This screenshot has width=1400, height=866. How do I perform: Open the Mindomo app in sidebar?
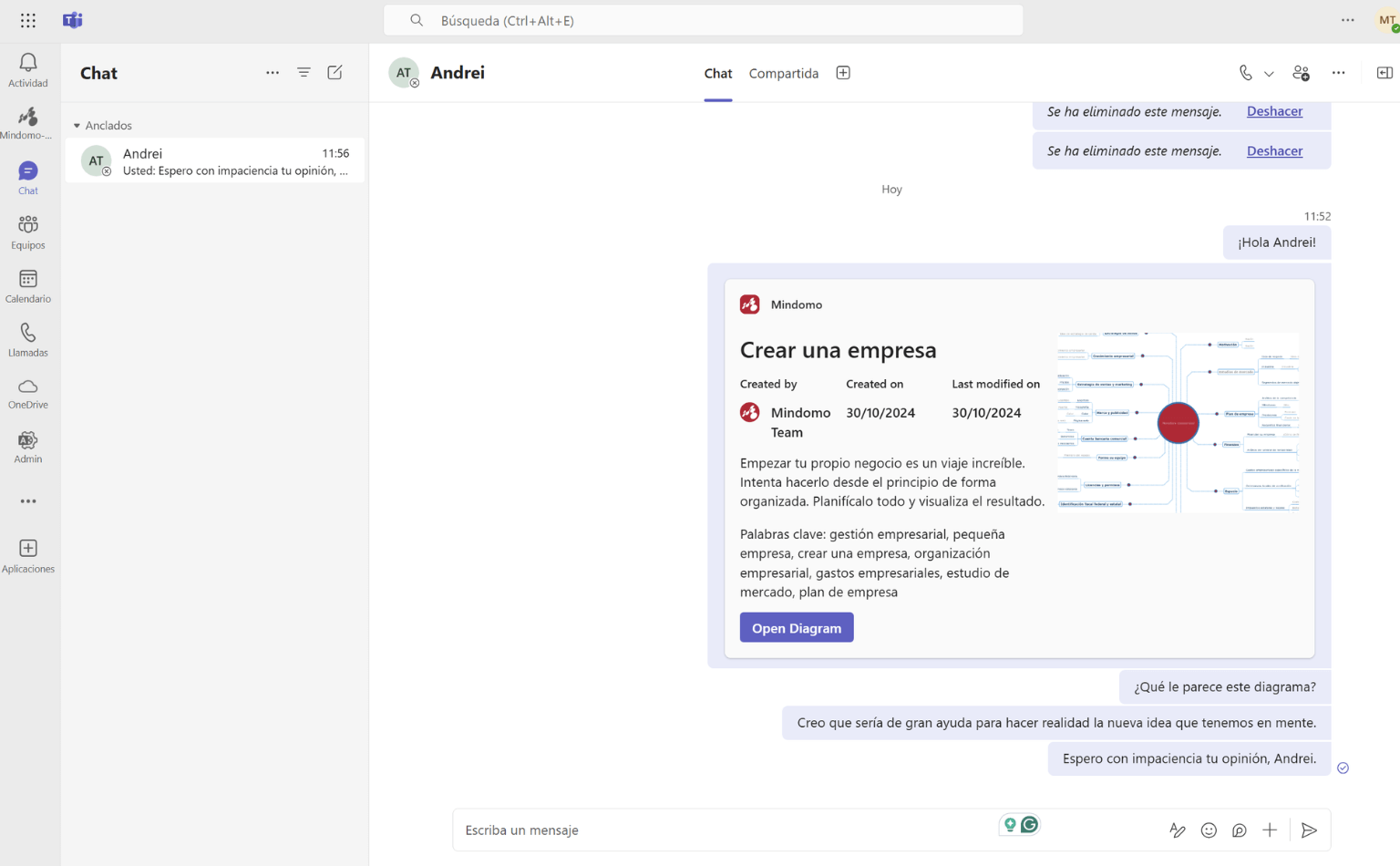[x=28, y=124]
